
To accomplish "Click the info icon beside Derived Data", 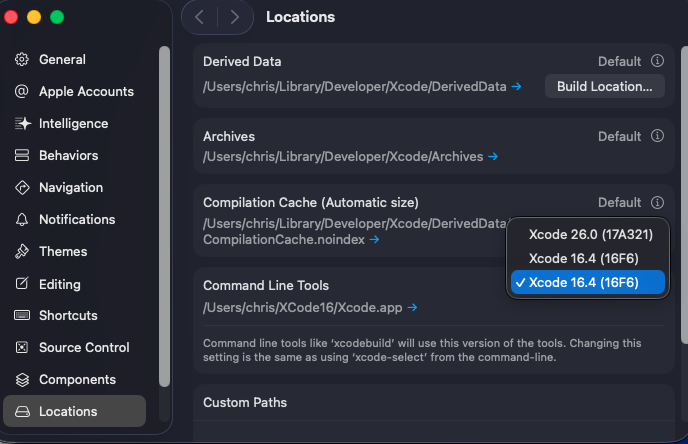I will [x=657, y=61].
